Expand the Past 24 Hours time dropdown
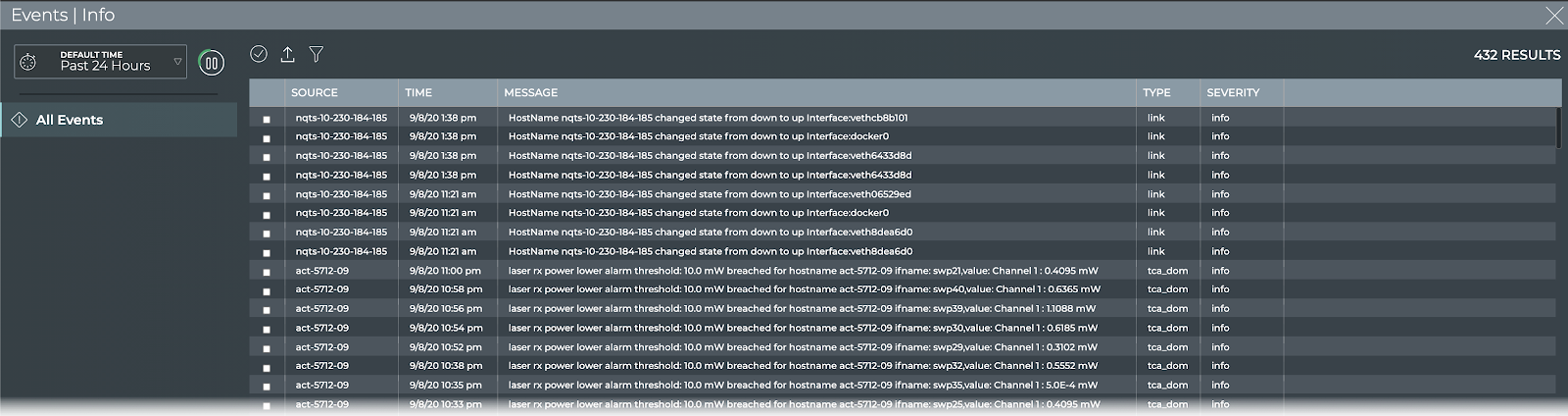Screen dimensions: 1568x416 [x=177, y=62]
